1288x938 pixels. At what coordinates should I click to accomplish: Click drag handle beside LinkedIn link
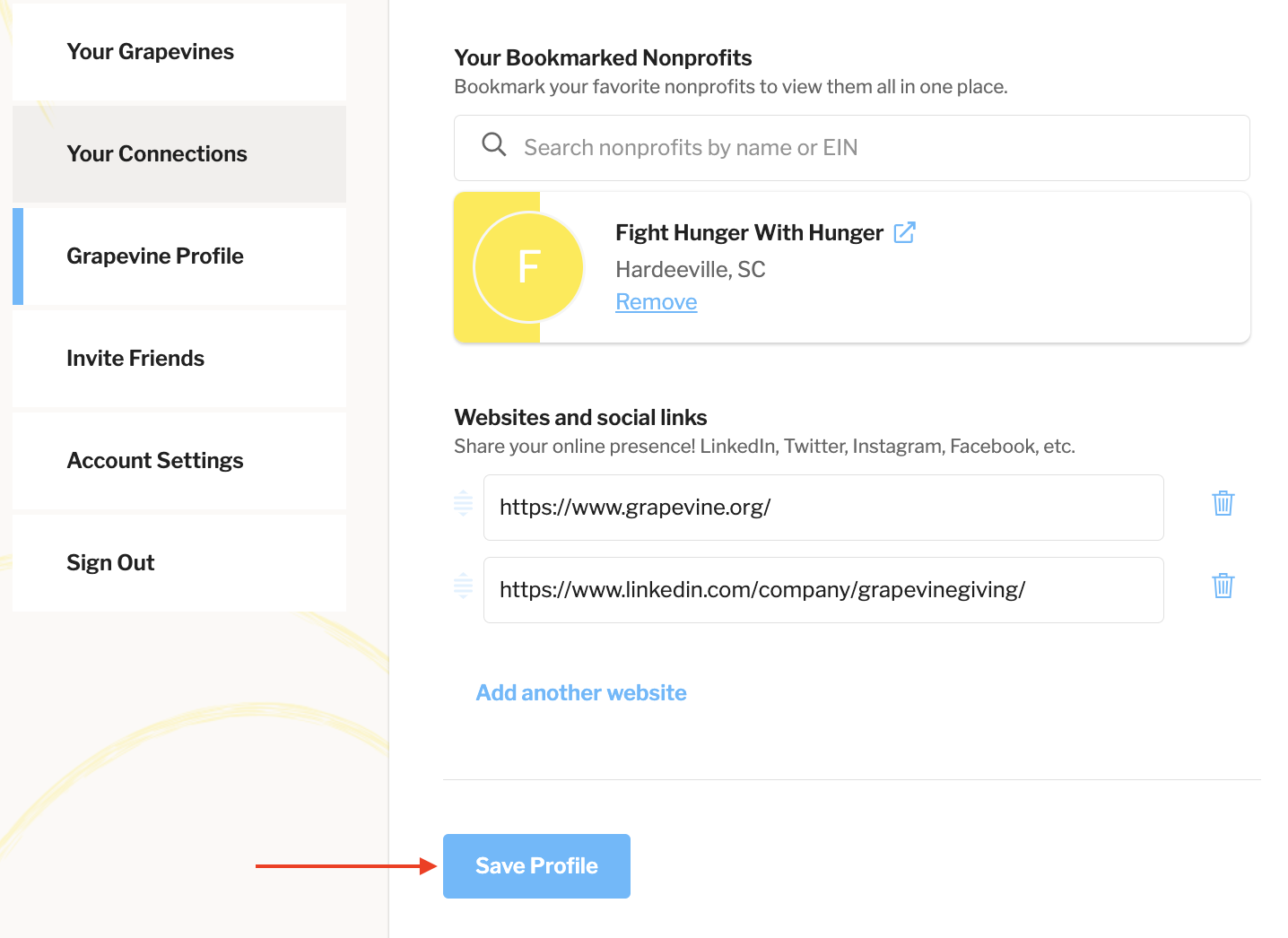tap(463, 586)
